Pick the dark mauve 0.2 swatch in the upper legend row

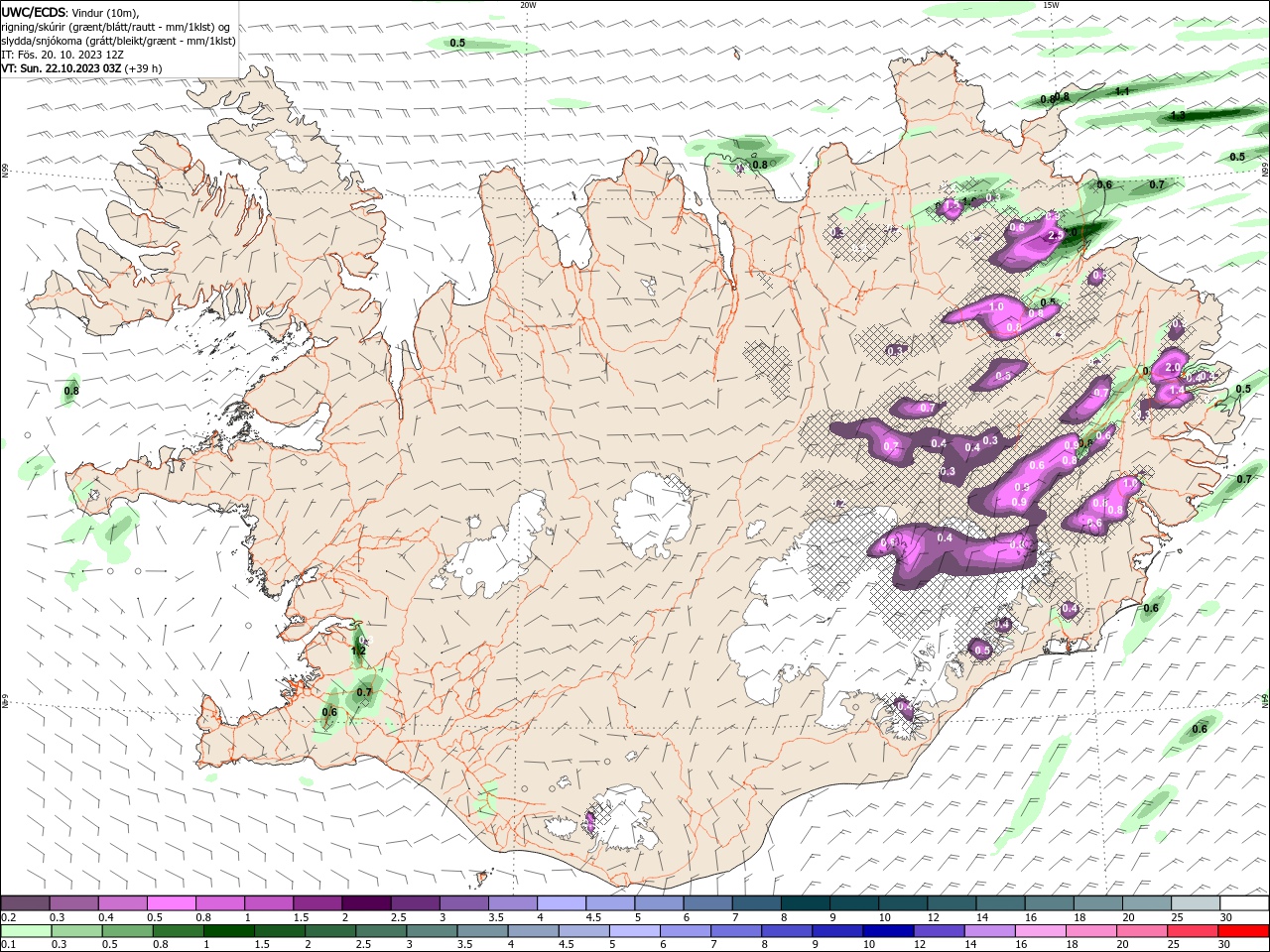click(x=26, y=903)
